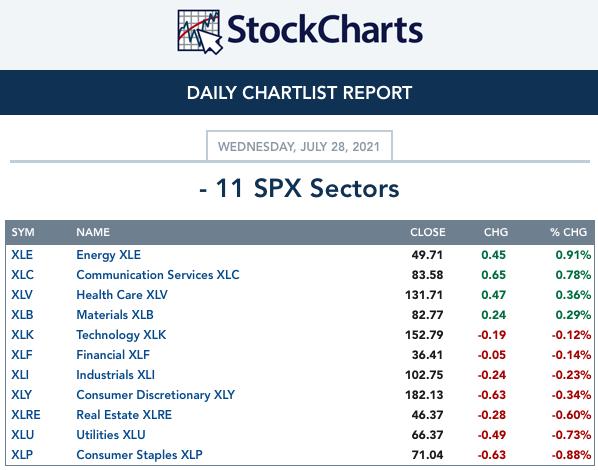The image size is (598, 470).
Task: Click the CLOSE column header
Action: click(x=428, y=232)
